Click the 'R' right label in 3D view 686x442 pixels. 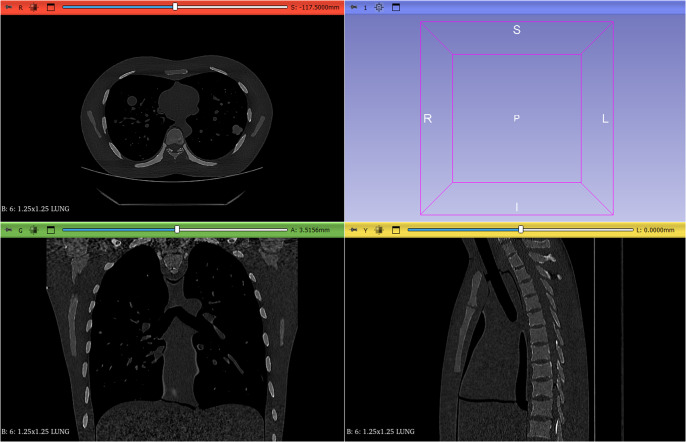[x=428, y=119]
